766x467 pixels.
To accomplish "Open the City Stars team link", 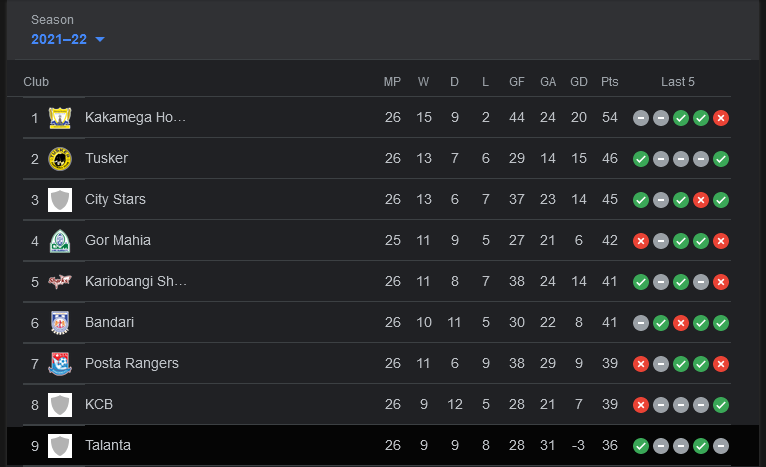I will click(115, 199).
